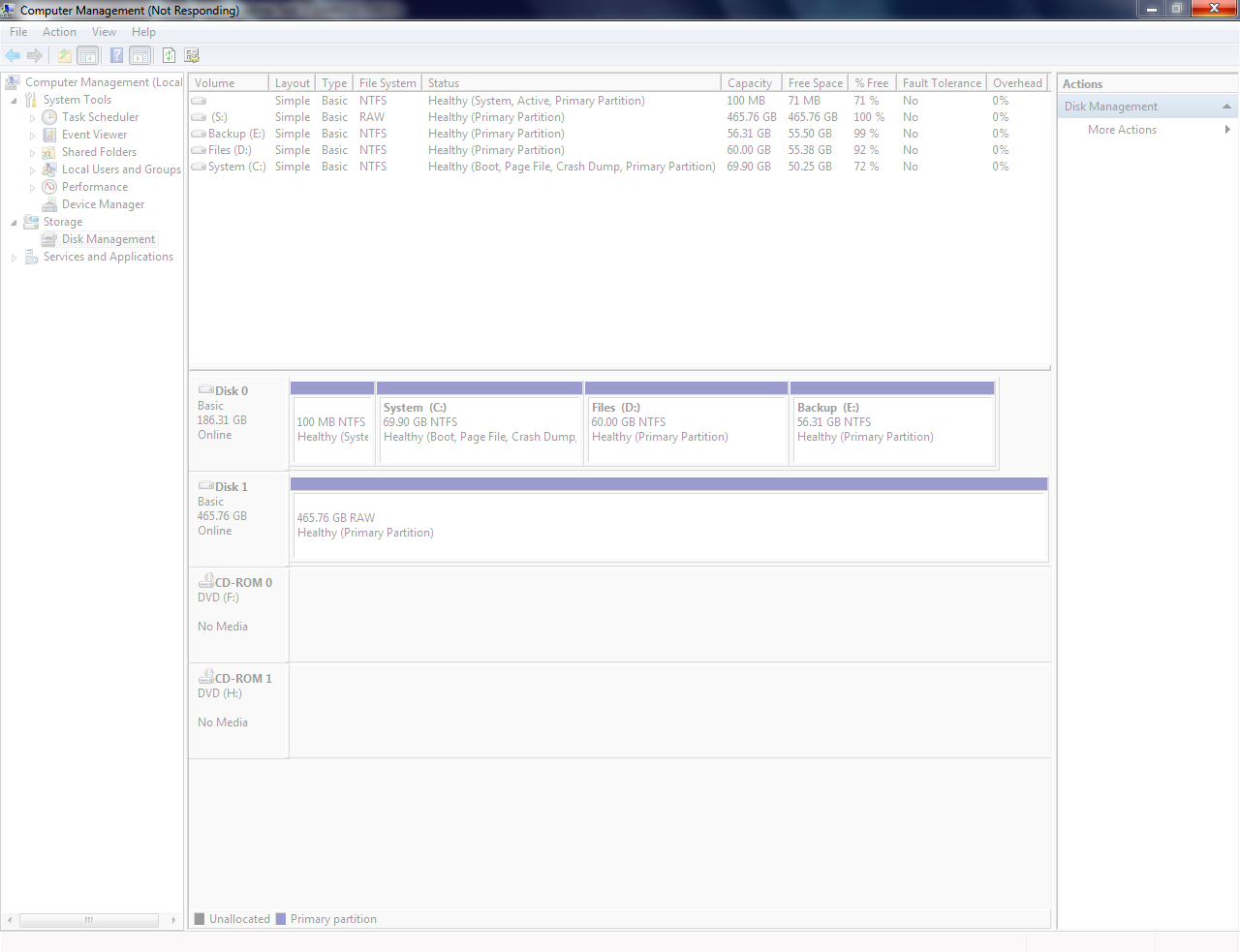Collapse the Storage tree node
1240x952 pixels.
tap(14, 223)
